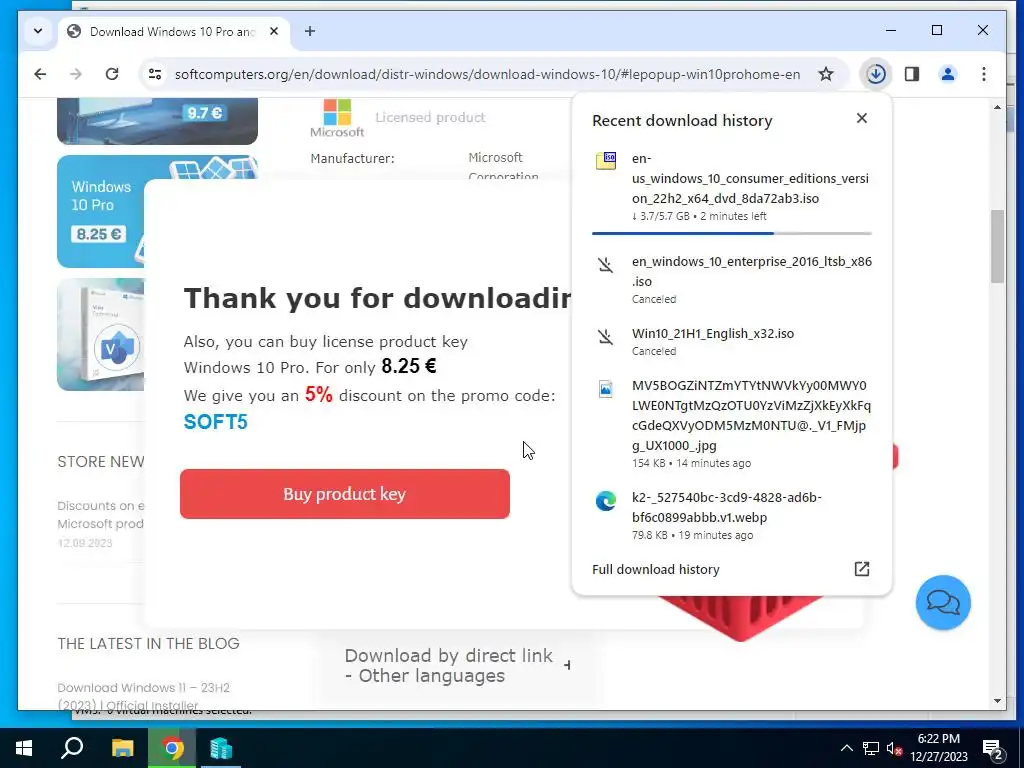Click the ISO file icon of consumer editions download
Image resolution: width=1024 pixels, height=768 pixels.
tap(606, 160)
